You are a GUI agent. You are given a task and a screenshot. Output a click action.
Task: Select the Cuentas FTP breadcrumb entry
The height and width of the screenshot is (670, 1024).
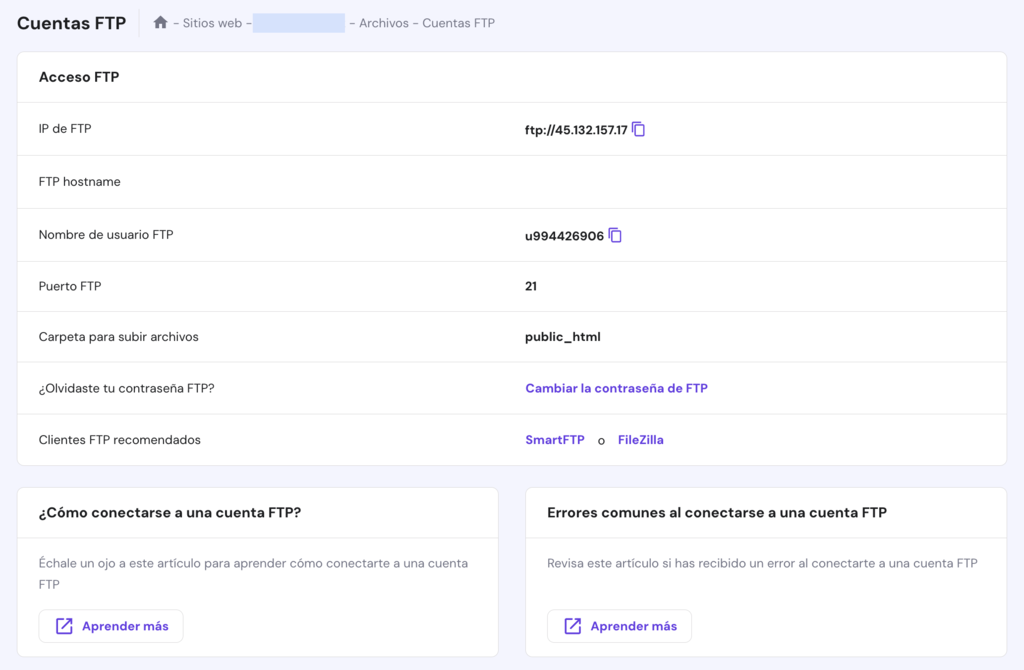[460, 23]
